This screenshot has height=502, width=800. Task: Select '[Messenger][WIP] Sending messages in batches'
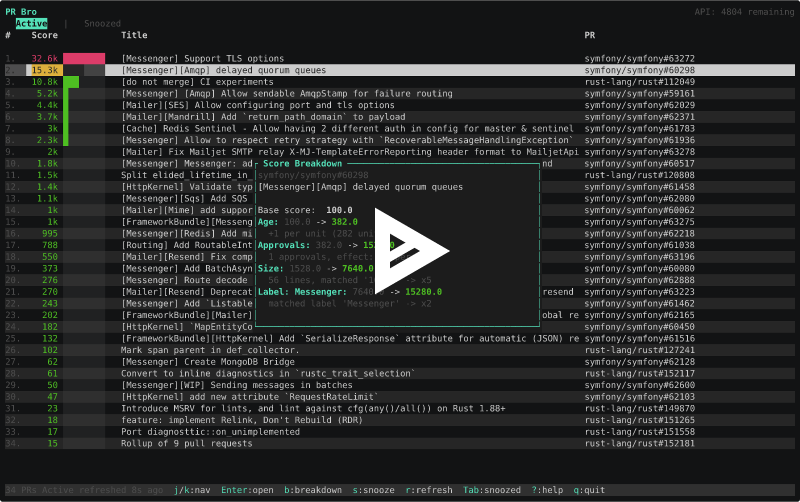click(400, 385)
